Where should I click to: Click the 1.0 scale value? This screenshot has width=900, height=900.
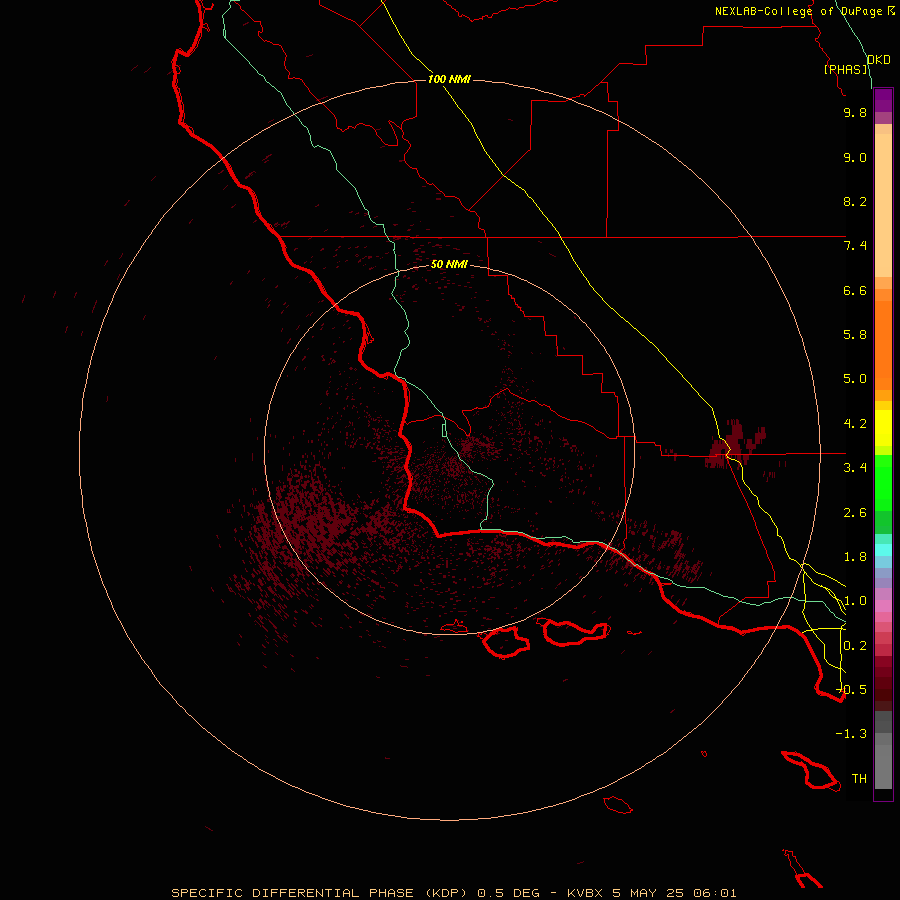pyautogui.click(x=855, y=601)
